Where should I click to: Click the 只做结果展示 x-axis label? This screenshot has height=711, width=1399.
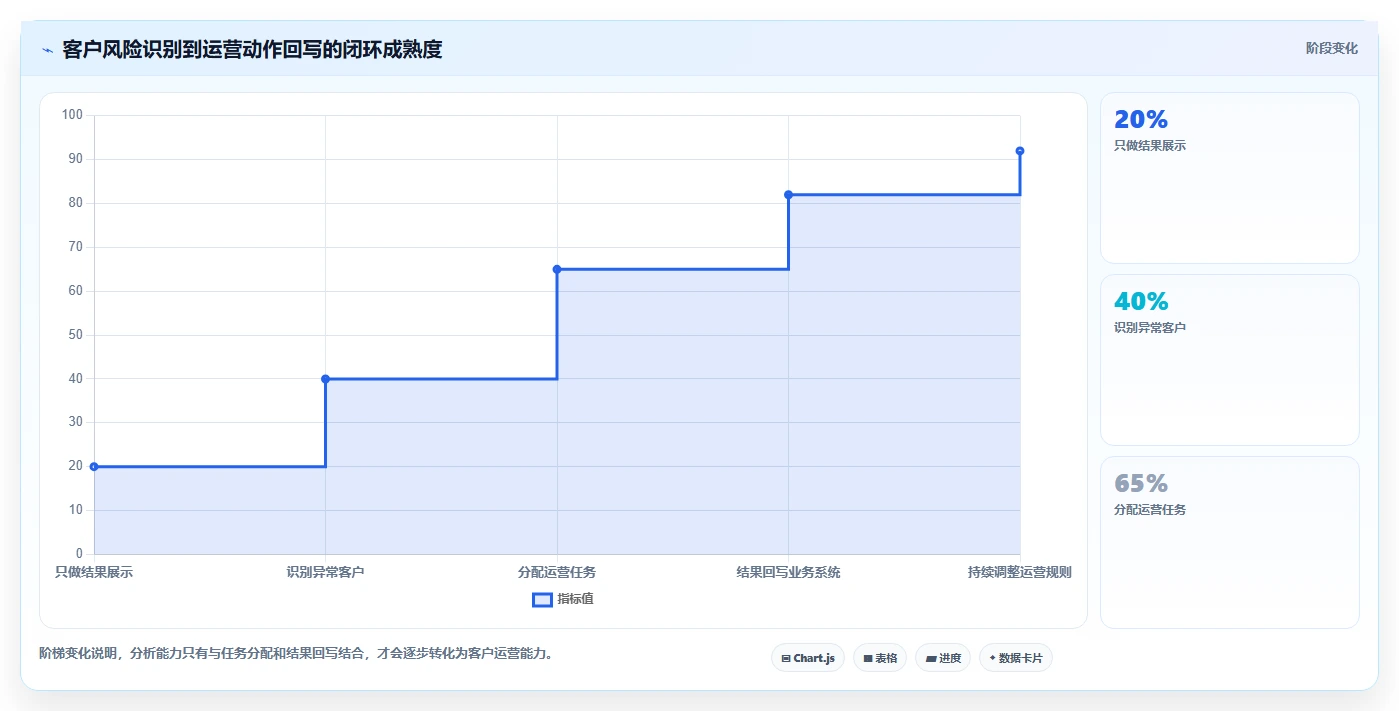(x=94, y=572)
